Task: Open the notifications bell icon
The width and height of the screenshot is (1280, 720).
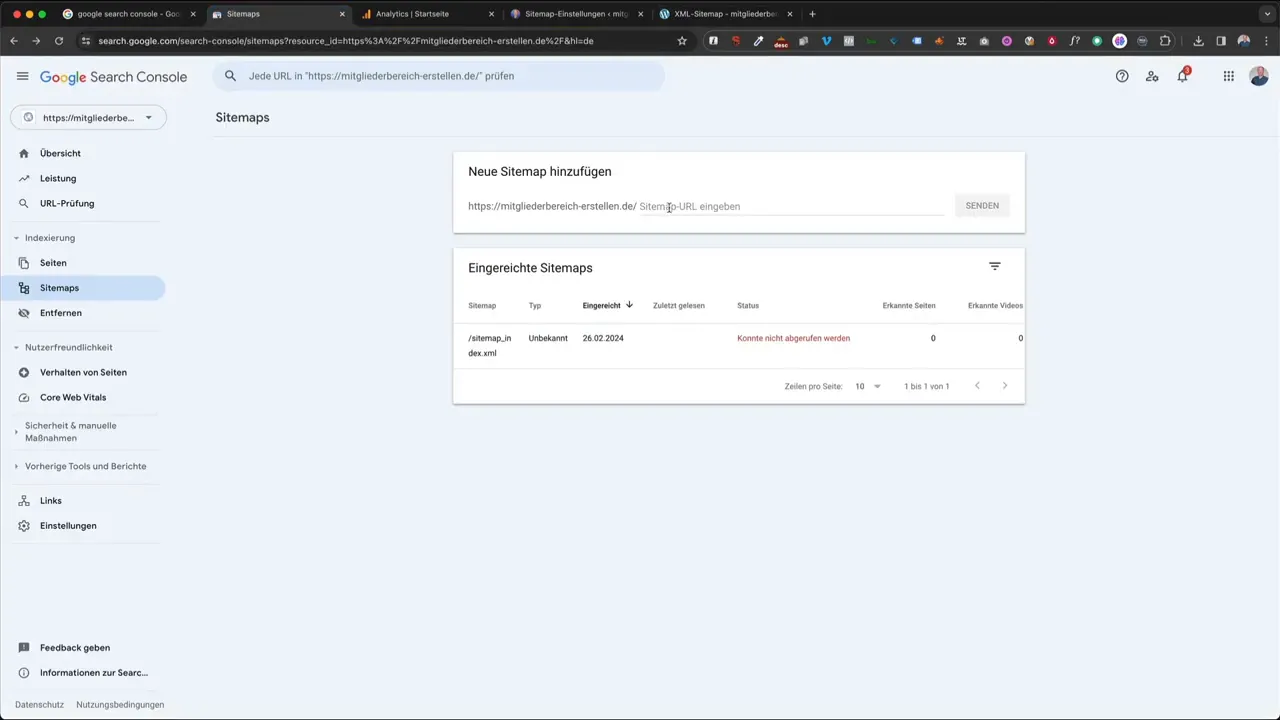Action: pyautogui.click(x=1182, y=76)
